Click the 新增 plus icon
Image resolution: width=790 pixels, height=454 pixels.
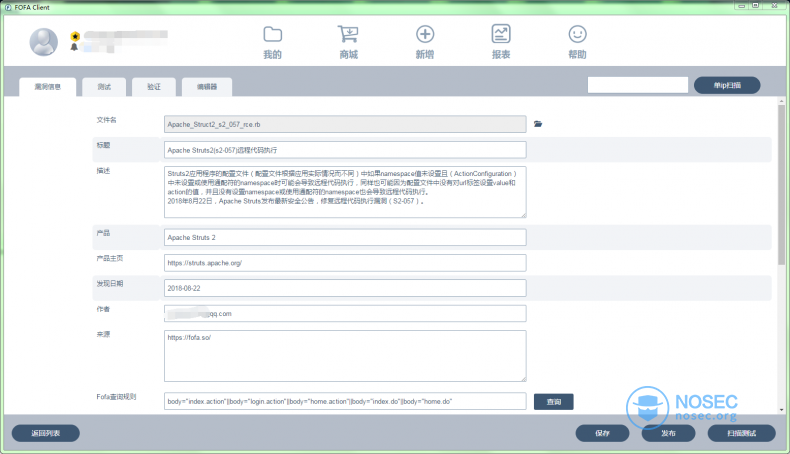425,34
